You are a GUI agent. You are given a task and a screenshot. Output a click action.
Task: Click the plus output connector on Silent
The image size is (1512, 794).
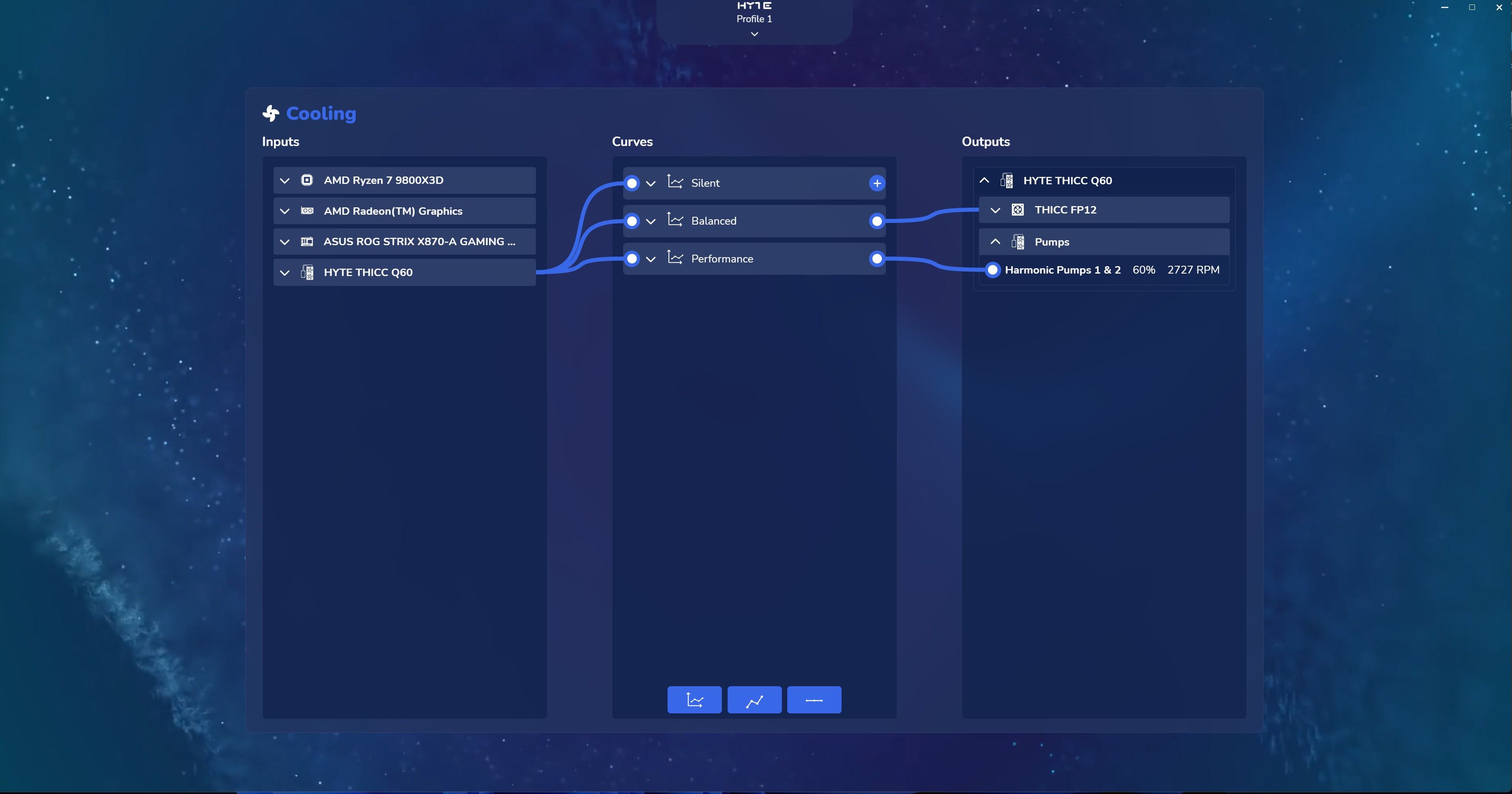(877, 183)
